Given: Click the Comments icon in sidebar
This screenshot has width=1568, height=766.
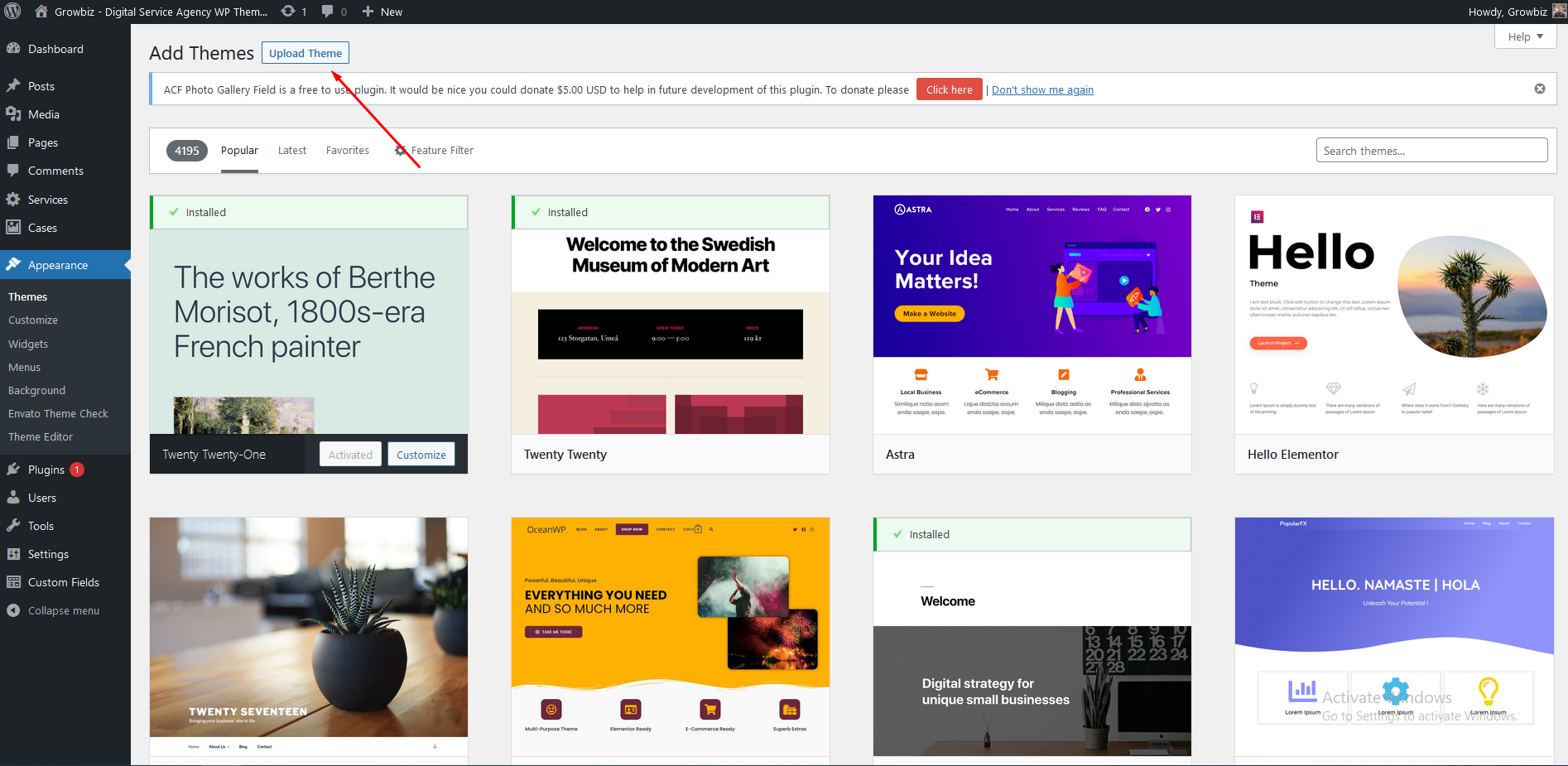Looking at the screenshot, I should click(13, 171).
